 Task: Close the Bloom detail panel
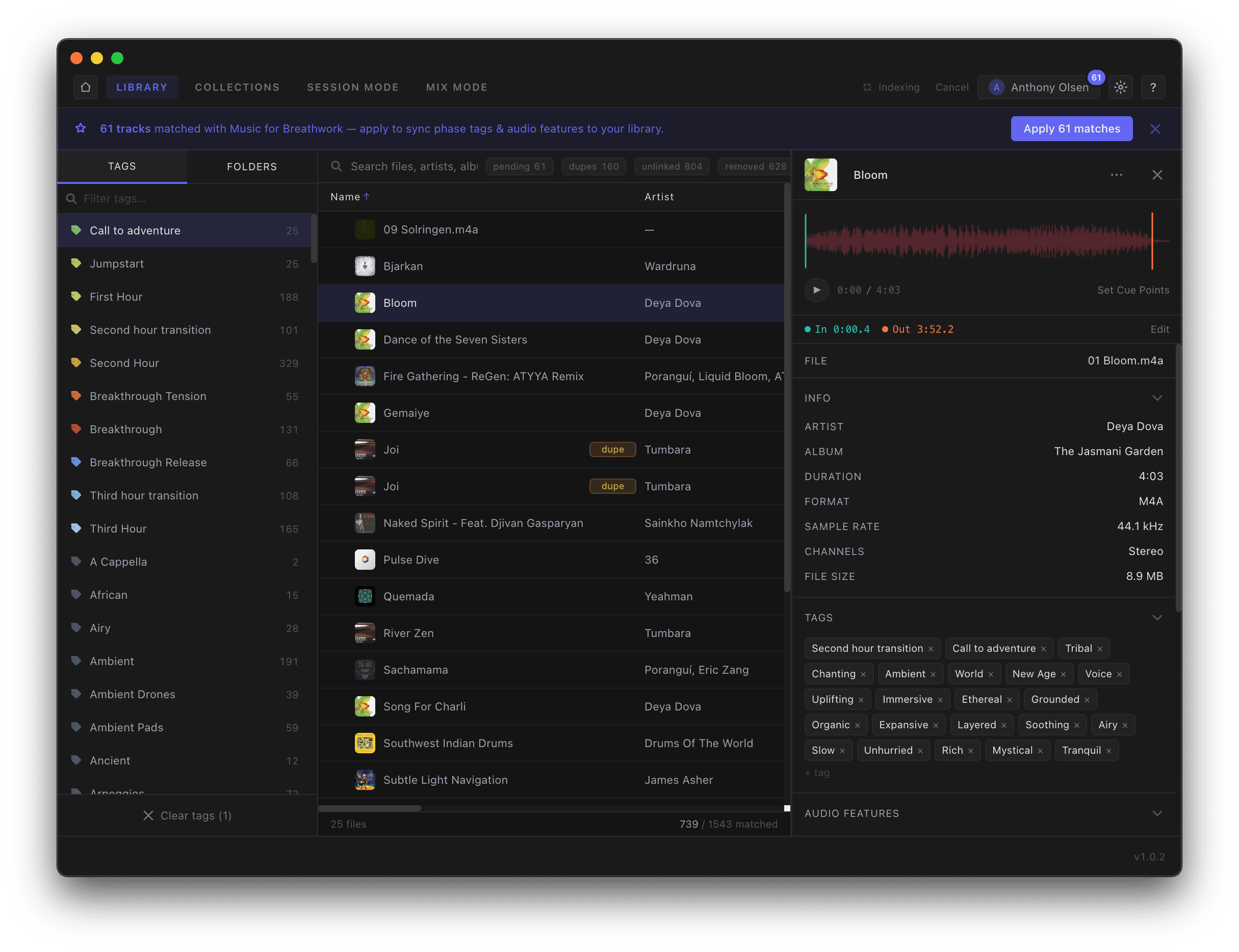pos(1157,175)
